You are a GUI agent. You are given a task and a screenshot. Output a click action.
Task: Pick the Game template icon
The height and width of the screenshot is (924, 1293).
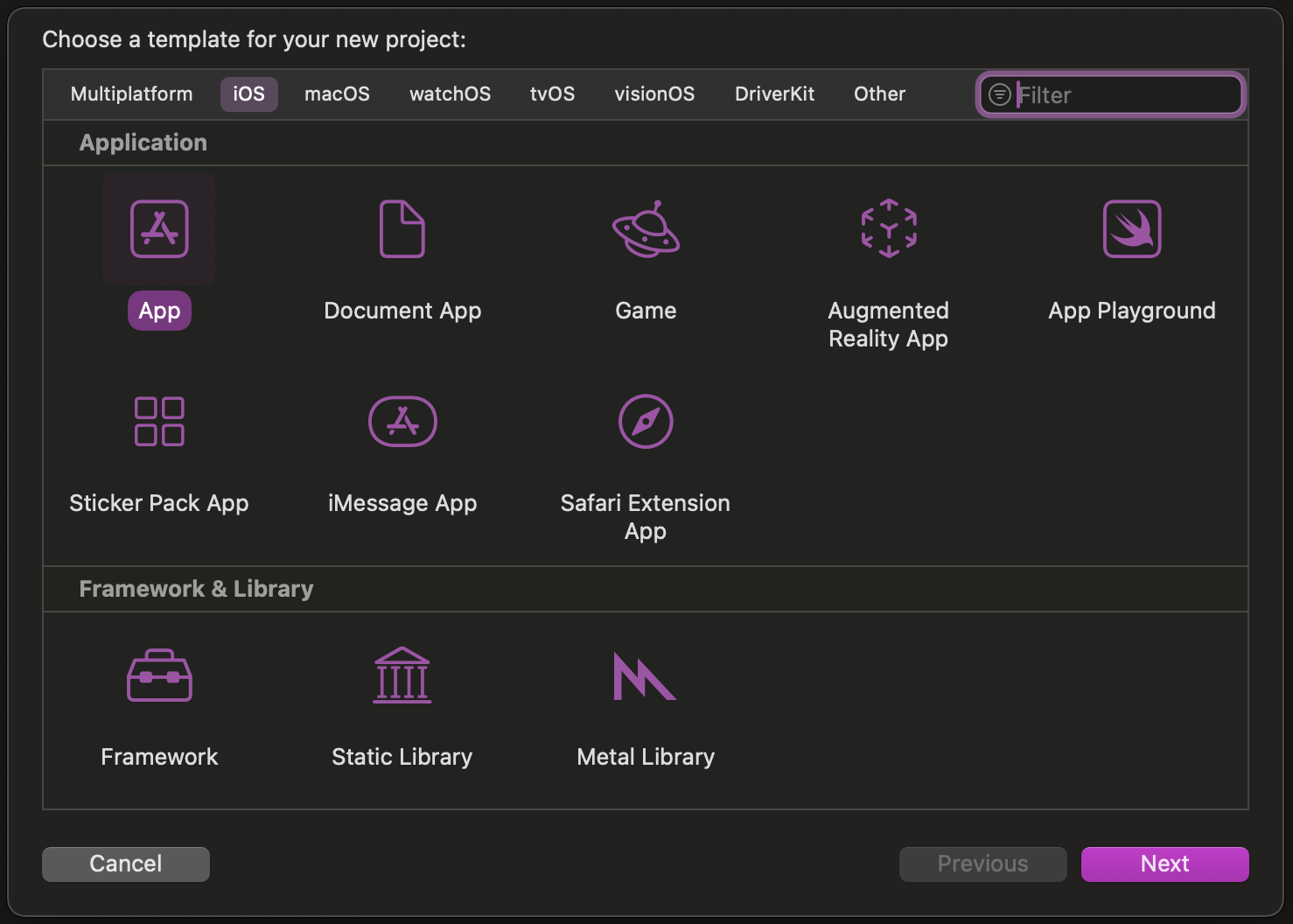coord(646,229)
